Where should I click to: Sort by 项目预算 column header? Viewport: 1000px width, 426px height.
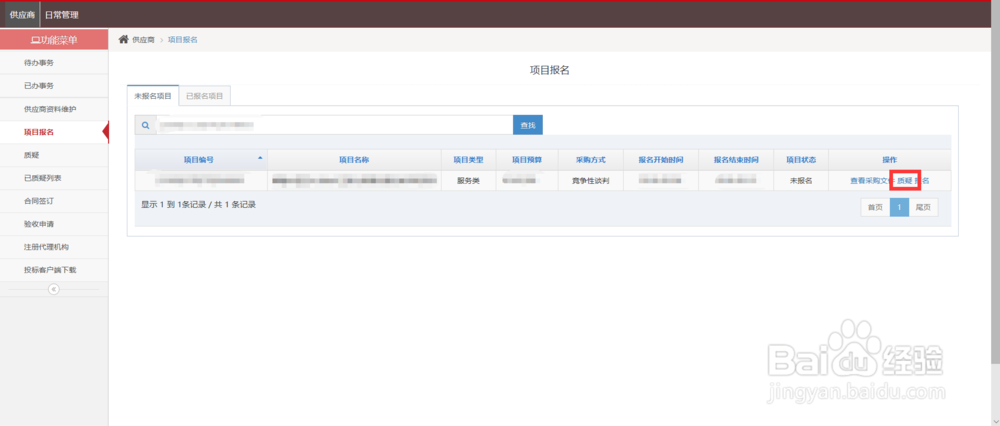tap(526, 159)
